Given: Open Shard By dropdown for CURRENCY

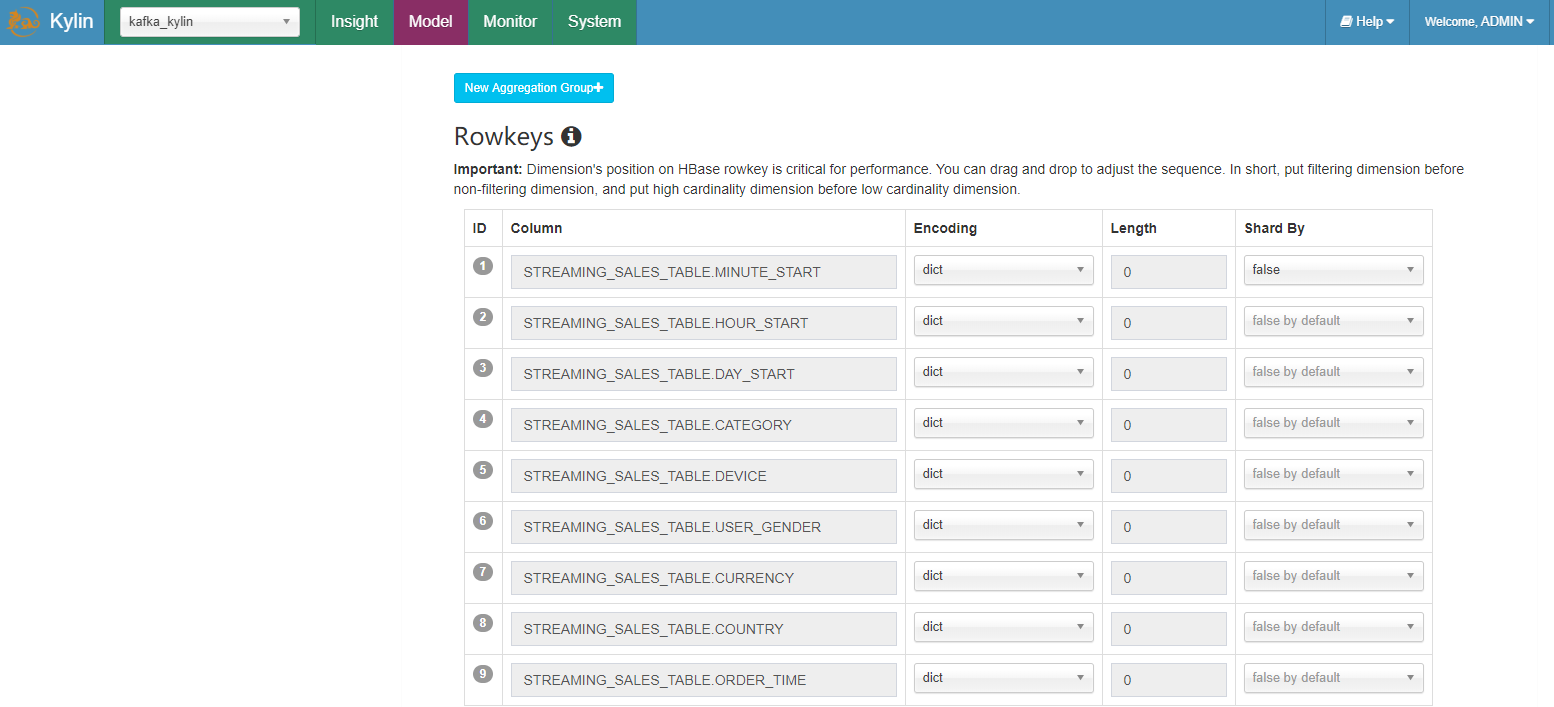Looking at the screenshot, I should (x=1334, y=576).
